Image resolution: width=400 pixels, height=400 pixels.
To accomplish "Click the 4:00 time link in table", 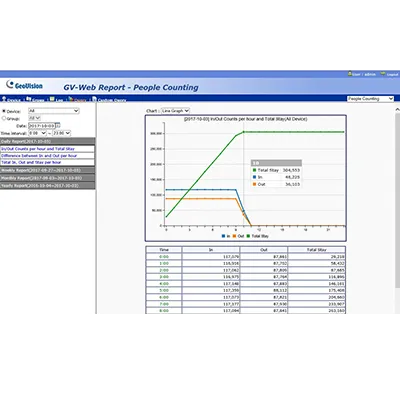I will coord(164,284).
